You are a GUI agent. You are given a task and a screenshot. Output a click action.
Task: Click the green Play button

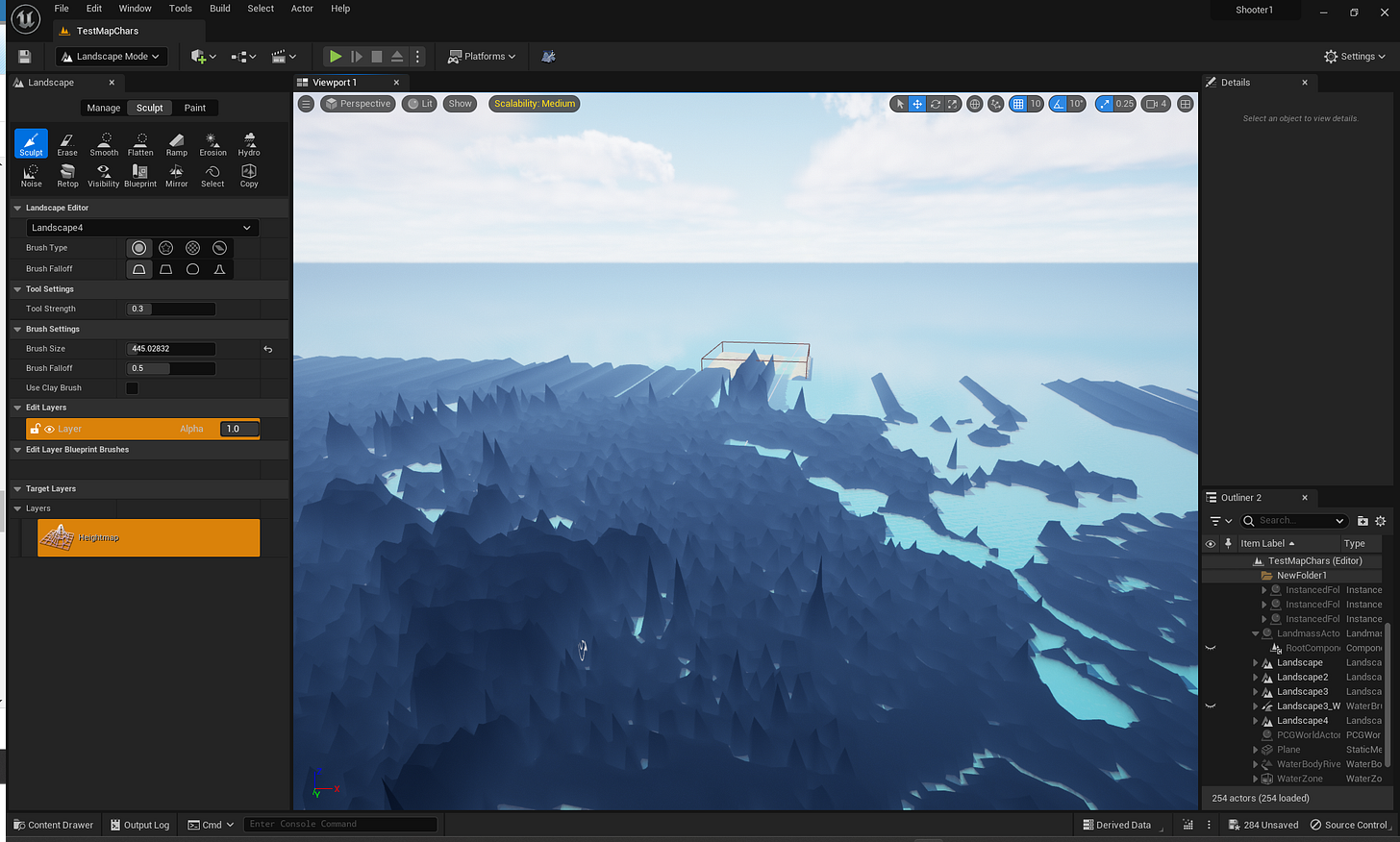pos(335,57)
